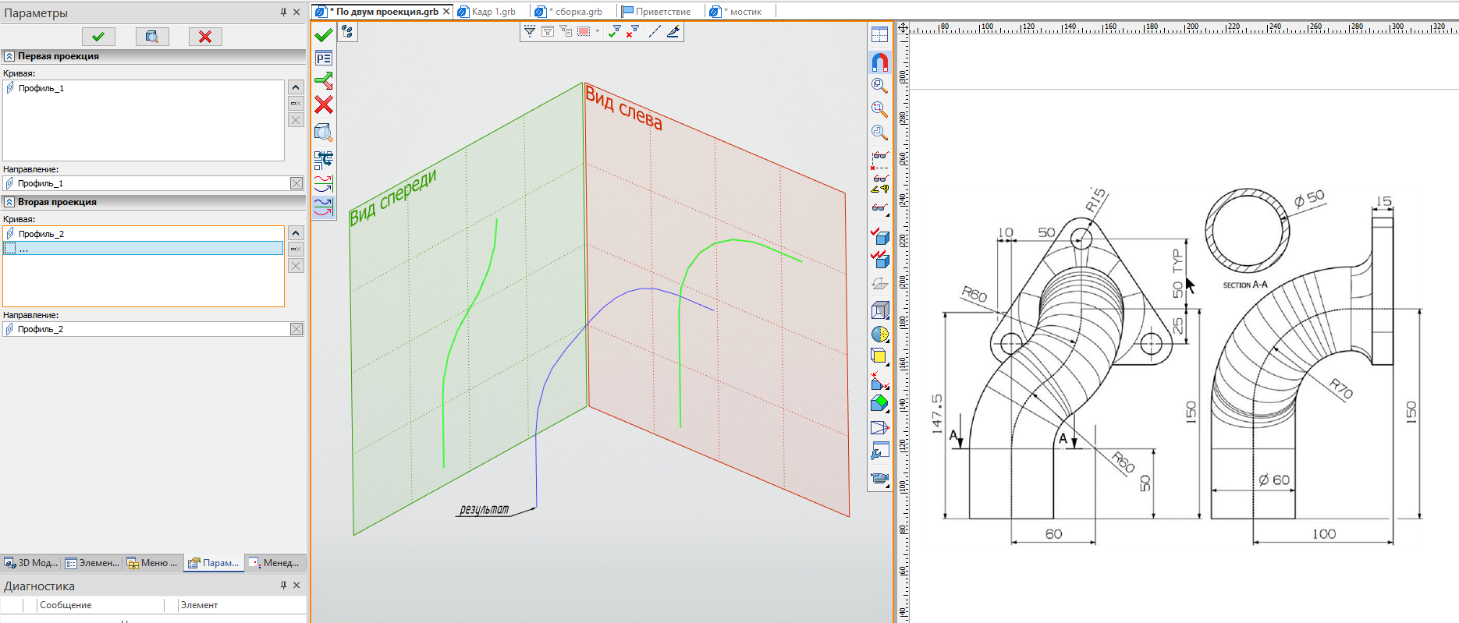The width and height of the screenshot is (1459, 623).
Task: Click green checkmark finish icon in 3D toolbar
Action: click(x=323, y=34)
